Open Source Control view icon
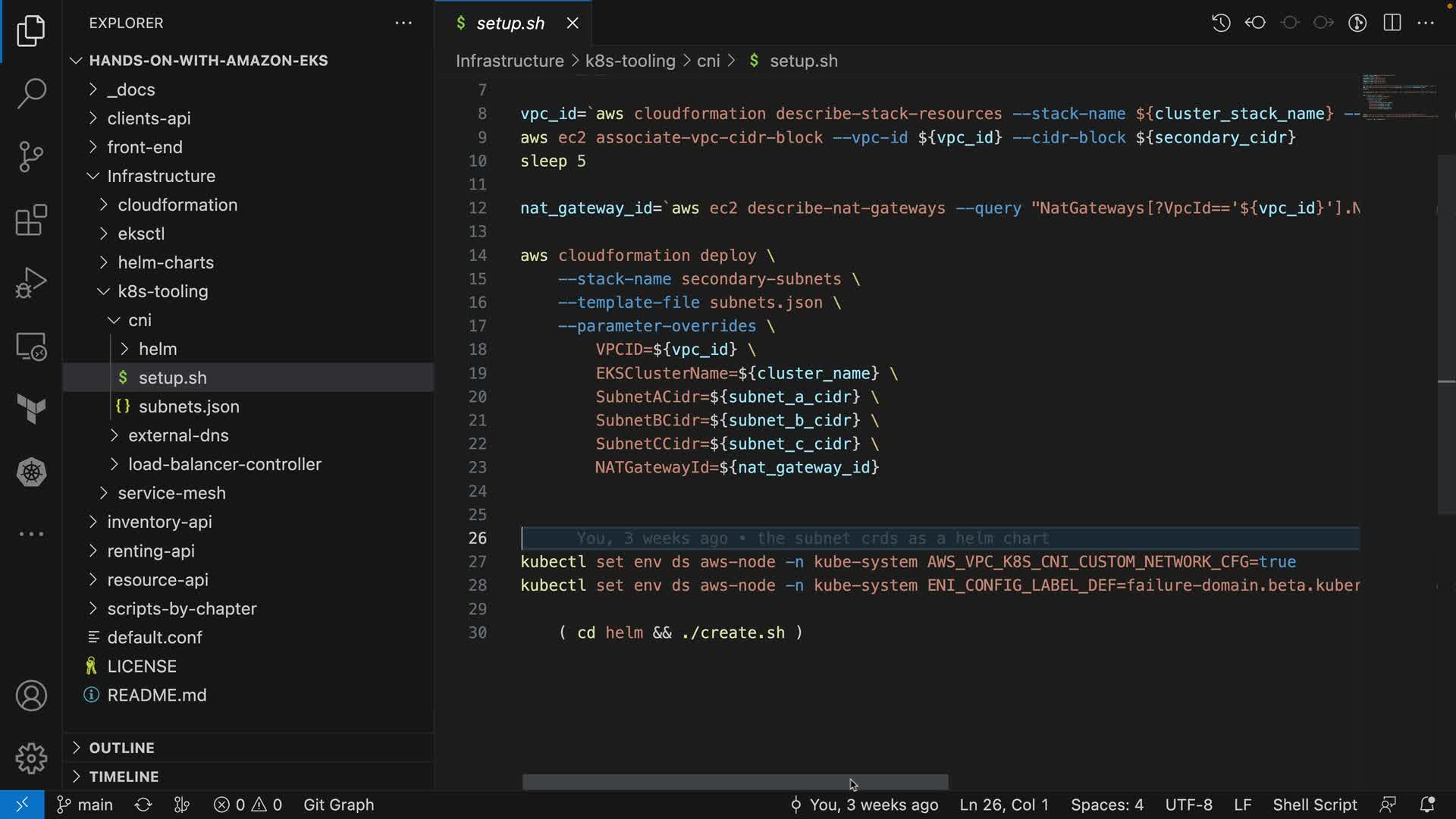This screenshot has width=1456, height=819. (31, 156)
